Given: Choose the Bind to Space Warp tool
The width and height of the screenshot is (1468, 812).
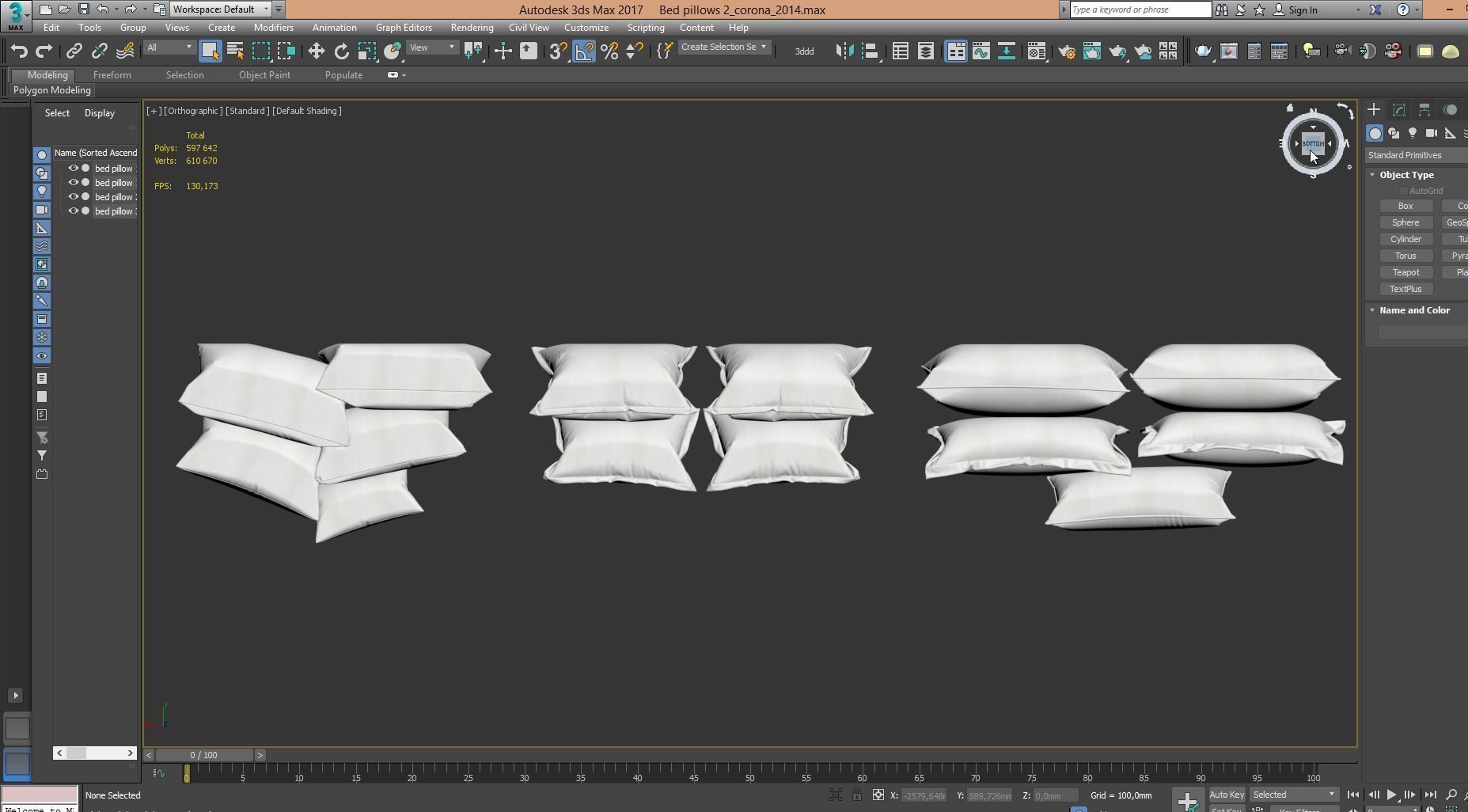Looking at the screenshot, I should pos(125,51).
